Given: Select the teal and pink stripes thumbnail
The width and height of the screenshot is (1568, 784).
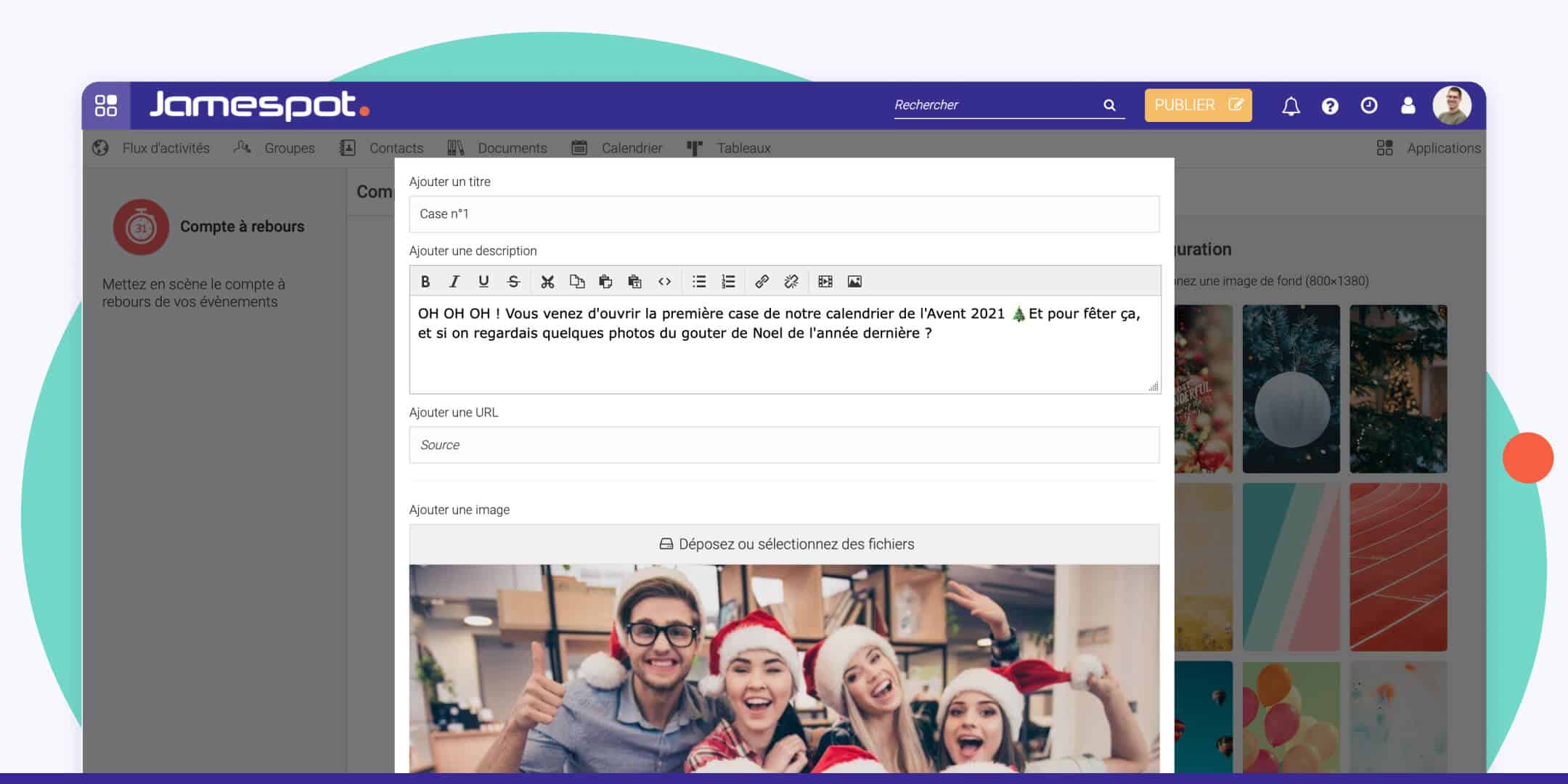Looking at the screenshot, I should pyautogui.click(x=1291, y=567).
